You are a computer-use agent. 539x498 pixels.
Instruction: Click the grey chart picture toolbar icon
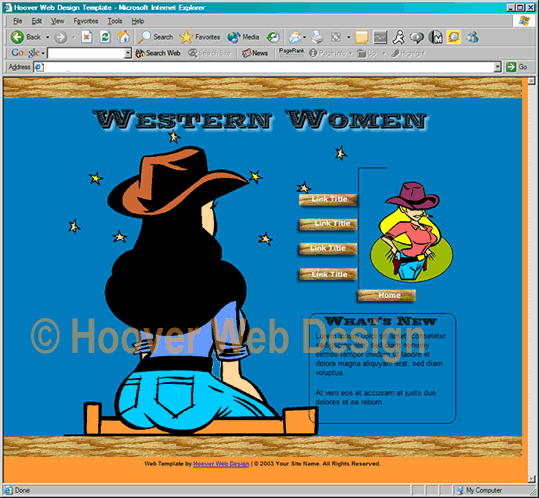[x=380, y=37]
